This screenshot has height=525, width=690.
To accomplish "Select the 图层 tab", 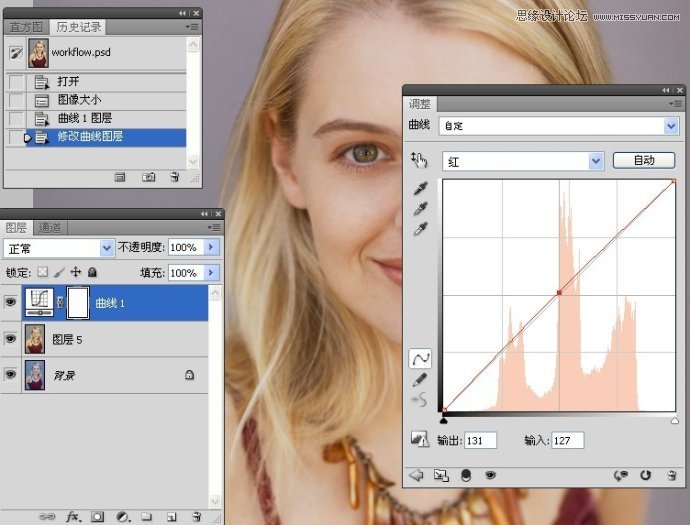I will (x=16, y=228).
